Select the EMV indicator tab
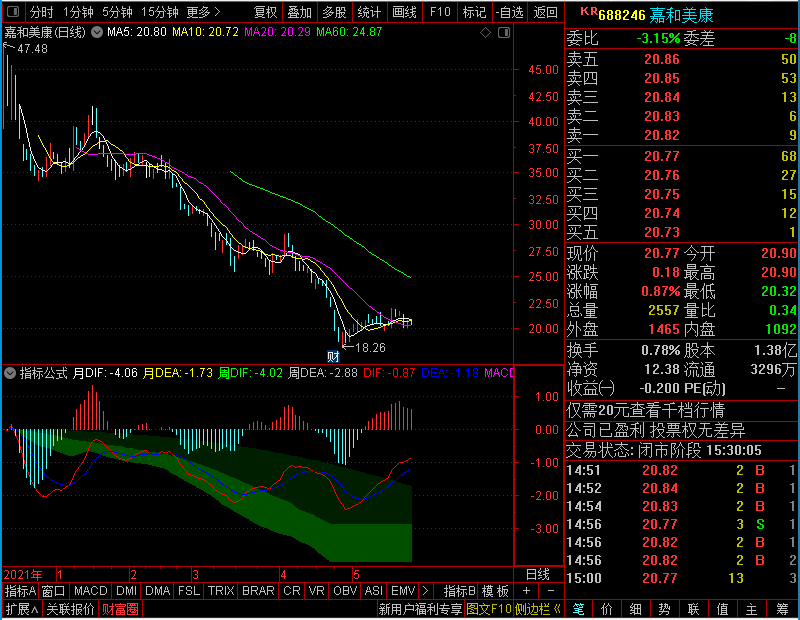The width and height of the screenshot is (800, 620). (x=403, y=591)
